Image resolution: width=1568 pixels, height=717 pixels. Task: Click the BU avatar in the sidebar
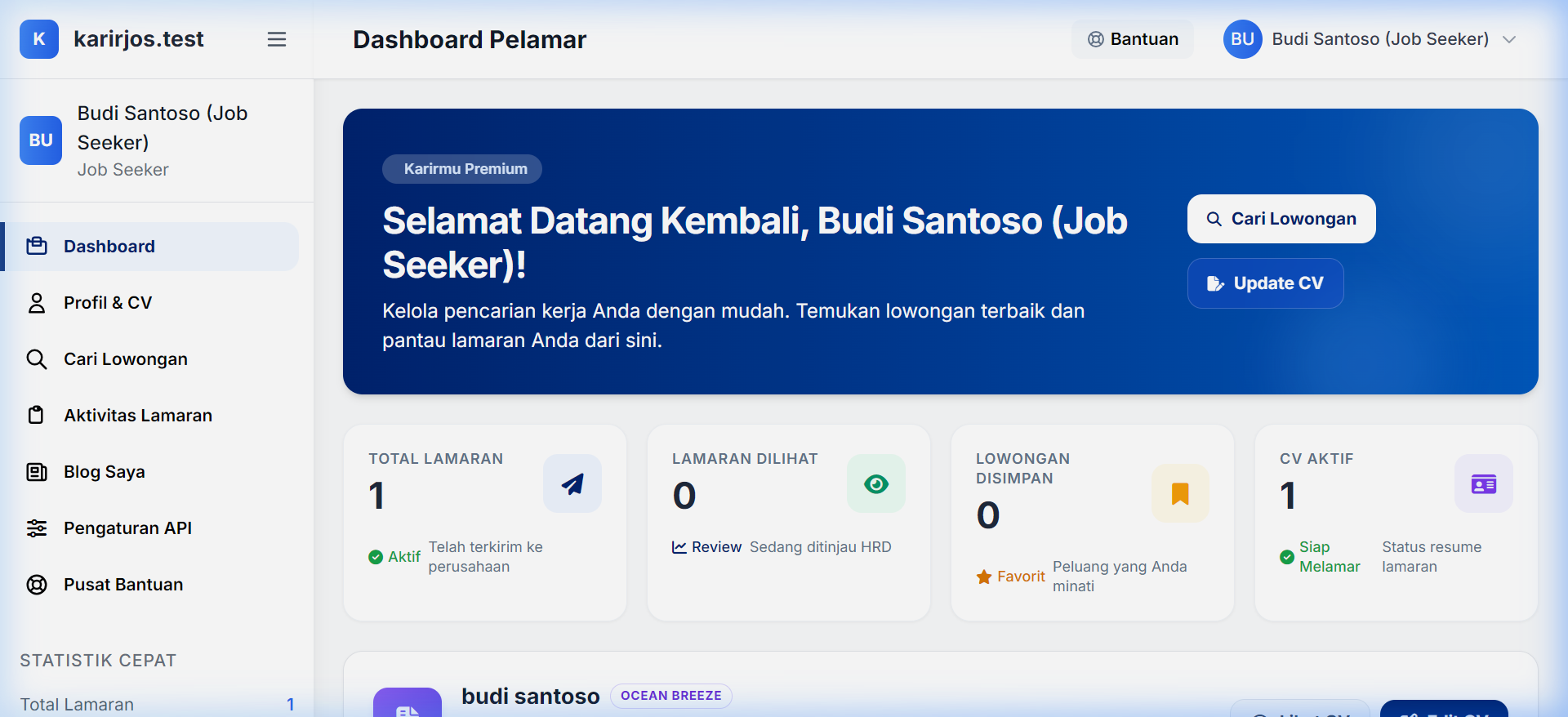41,140
